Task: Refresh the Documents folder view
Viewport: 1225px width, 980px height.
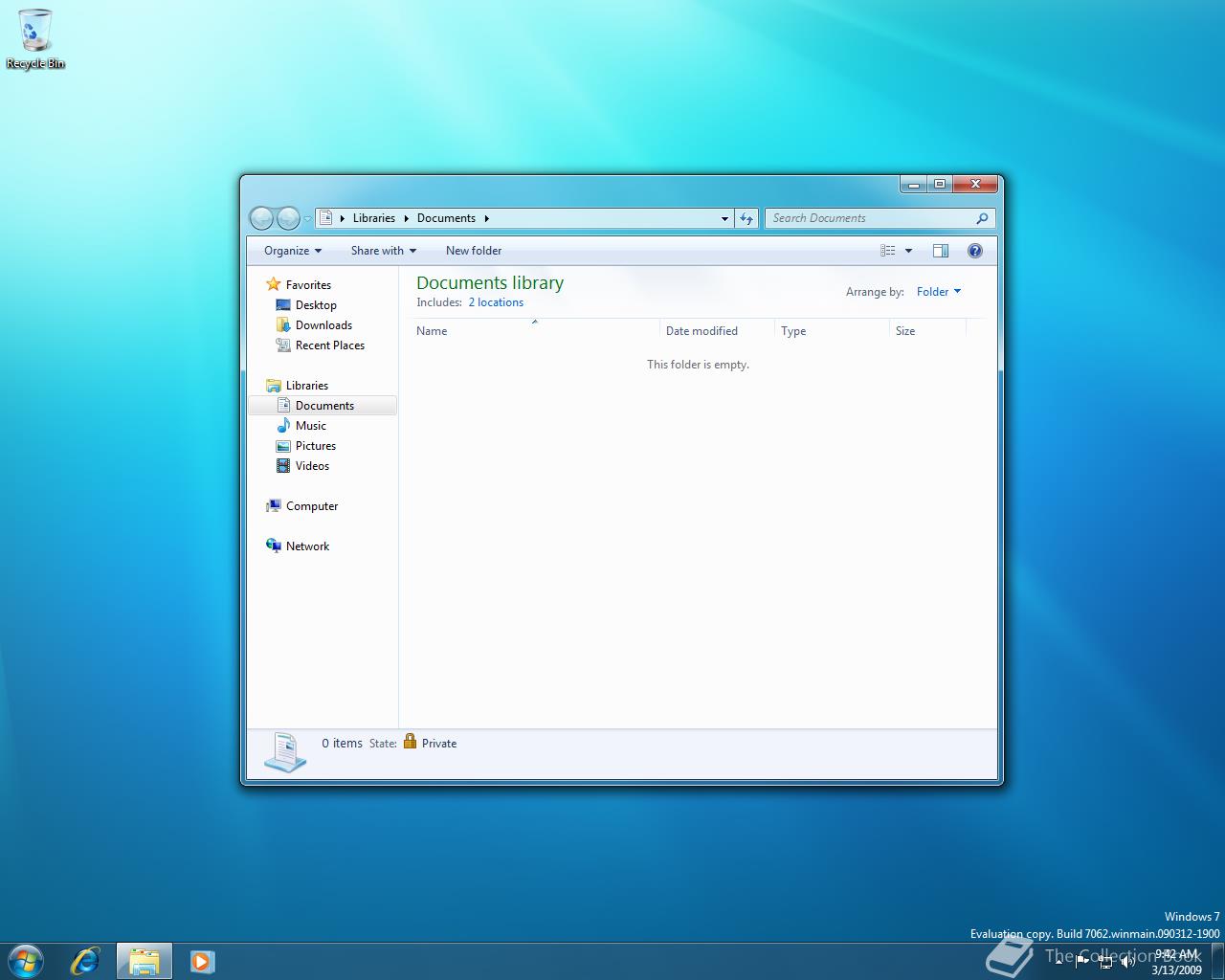Action: (x=747, y=218)
